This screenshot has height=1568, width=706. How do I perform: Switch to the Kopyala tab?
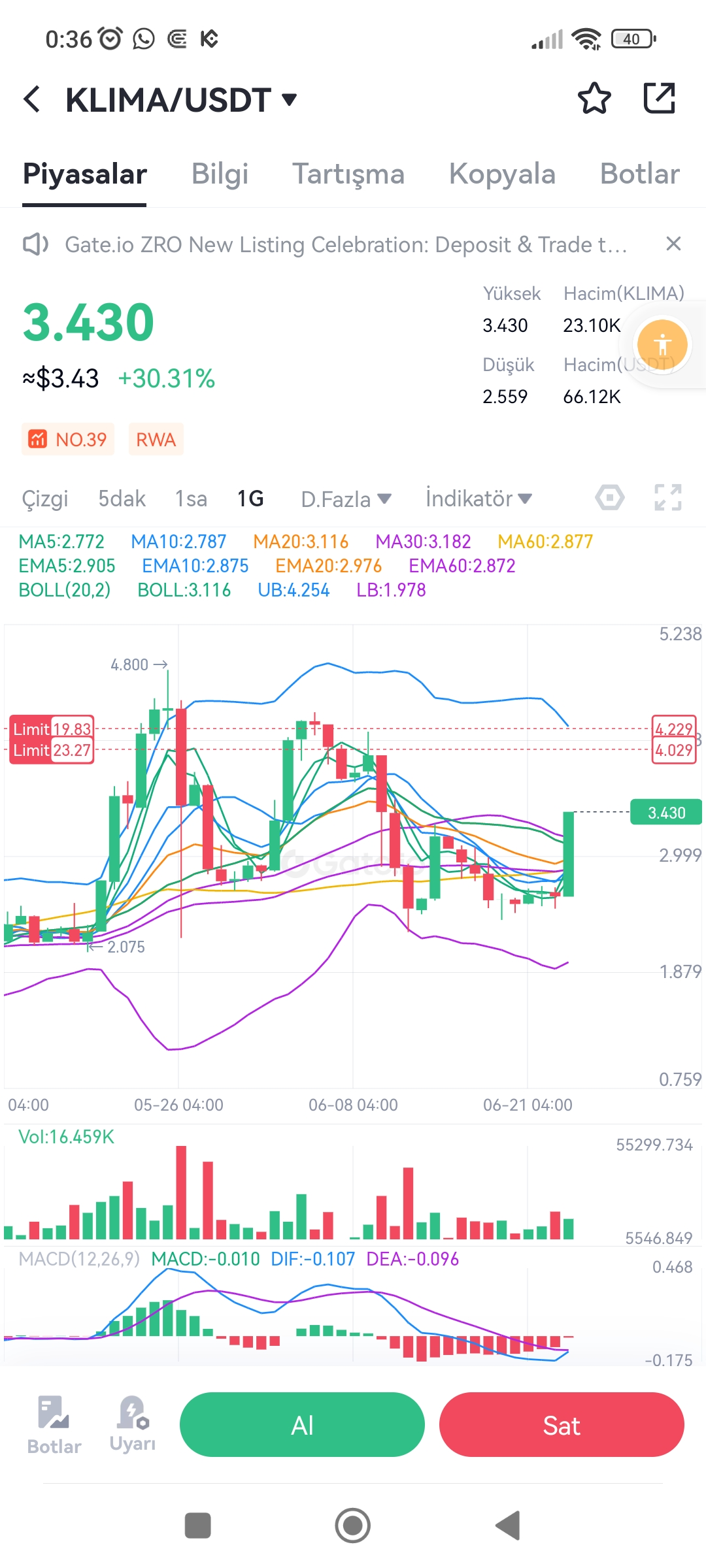[502, 174]
